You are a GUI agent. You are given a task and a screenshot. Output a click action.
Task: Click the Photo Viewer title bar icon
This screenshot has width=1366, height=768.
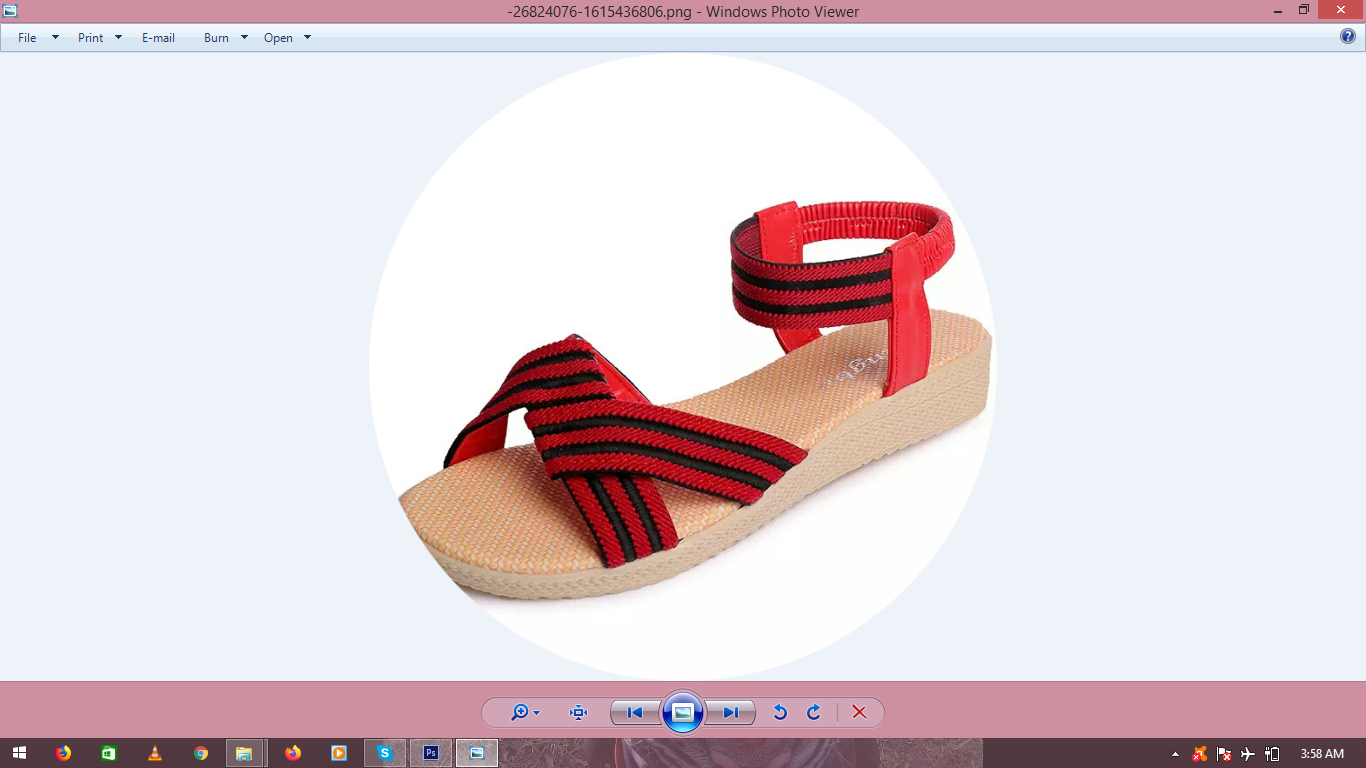point(10,11)
